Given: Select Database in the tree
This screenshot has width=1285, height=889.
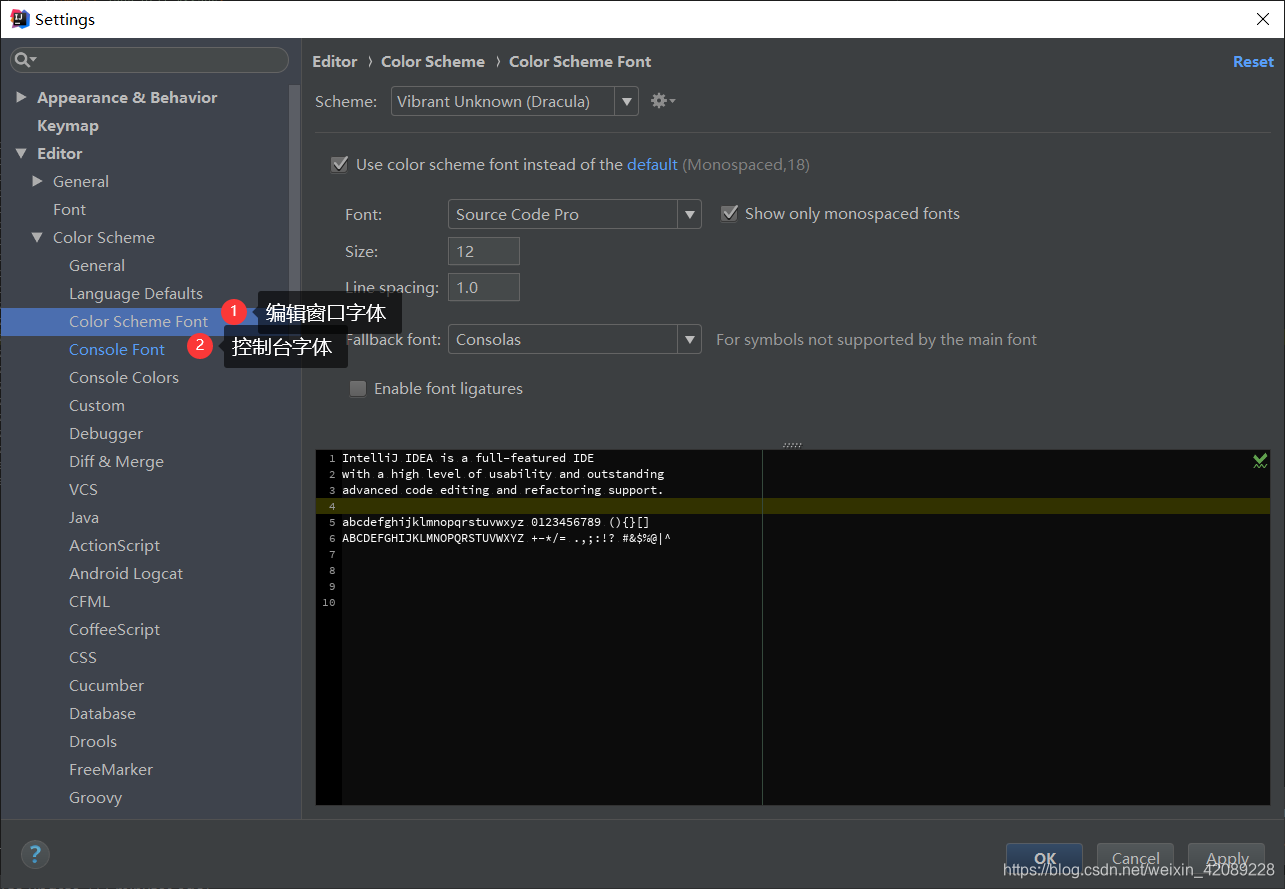Looking at the screenshot, I should click(x=102, y=713).
